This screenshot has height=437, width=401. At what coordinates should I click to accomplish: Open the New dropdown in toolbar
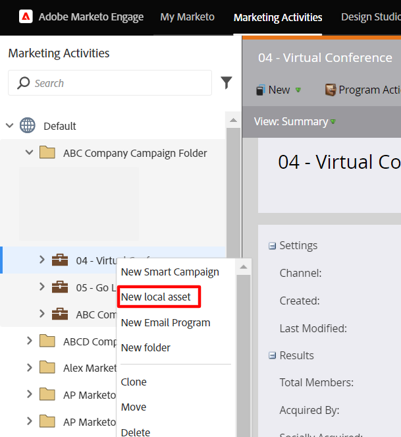pyautogui.click(x=278, y=90)
